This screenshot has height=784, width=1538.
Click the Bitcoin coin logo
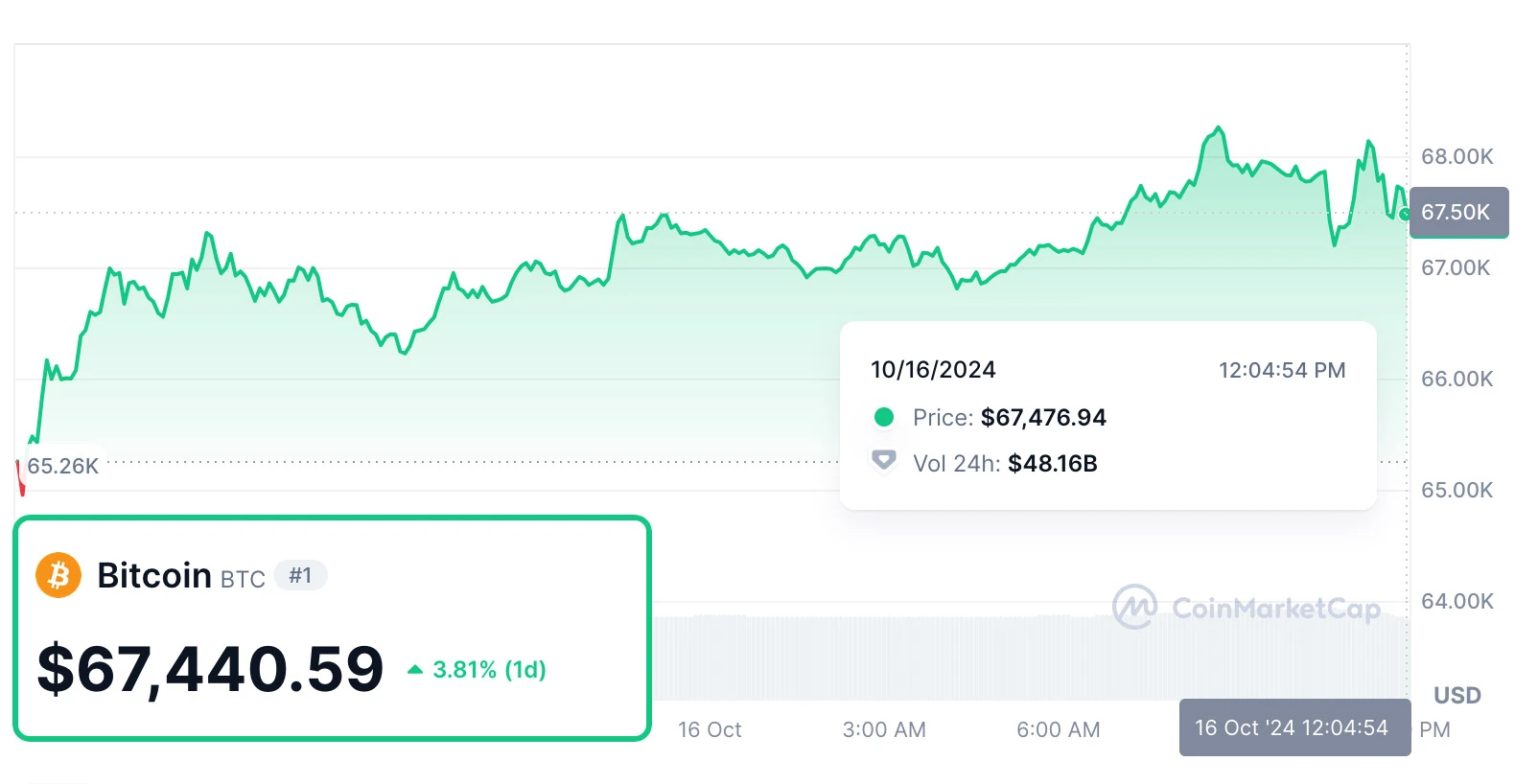point(59,574)
